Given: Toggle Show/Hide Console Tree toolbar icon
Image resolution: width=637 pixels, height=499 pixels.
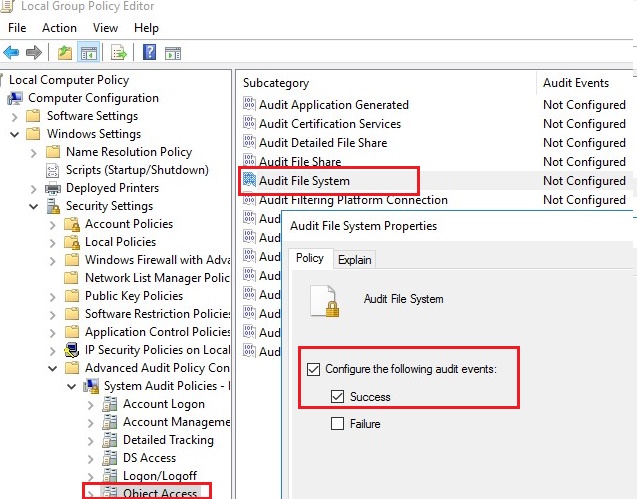Looking at the screenshot, I should 88,52.
